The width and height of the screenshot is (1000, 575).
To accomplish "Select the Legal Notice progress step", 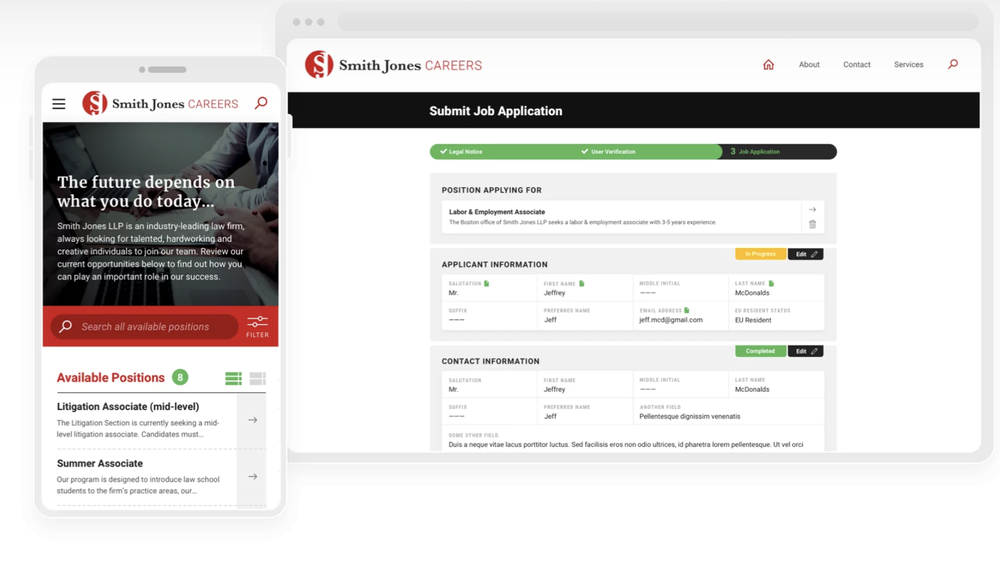I will point(461,152).
